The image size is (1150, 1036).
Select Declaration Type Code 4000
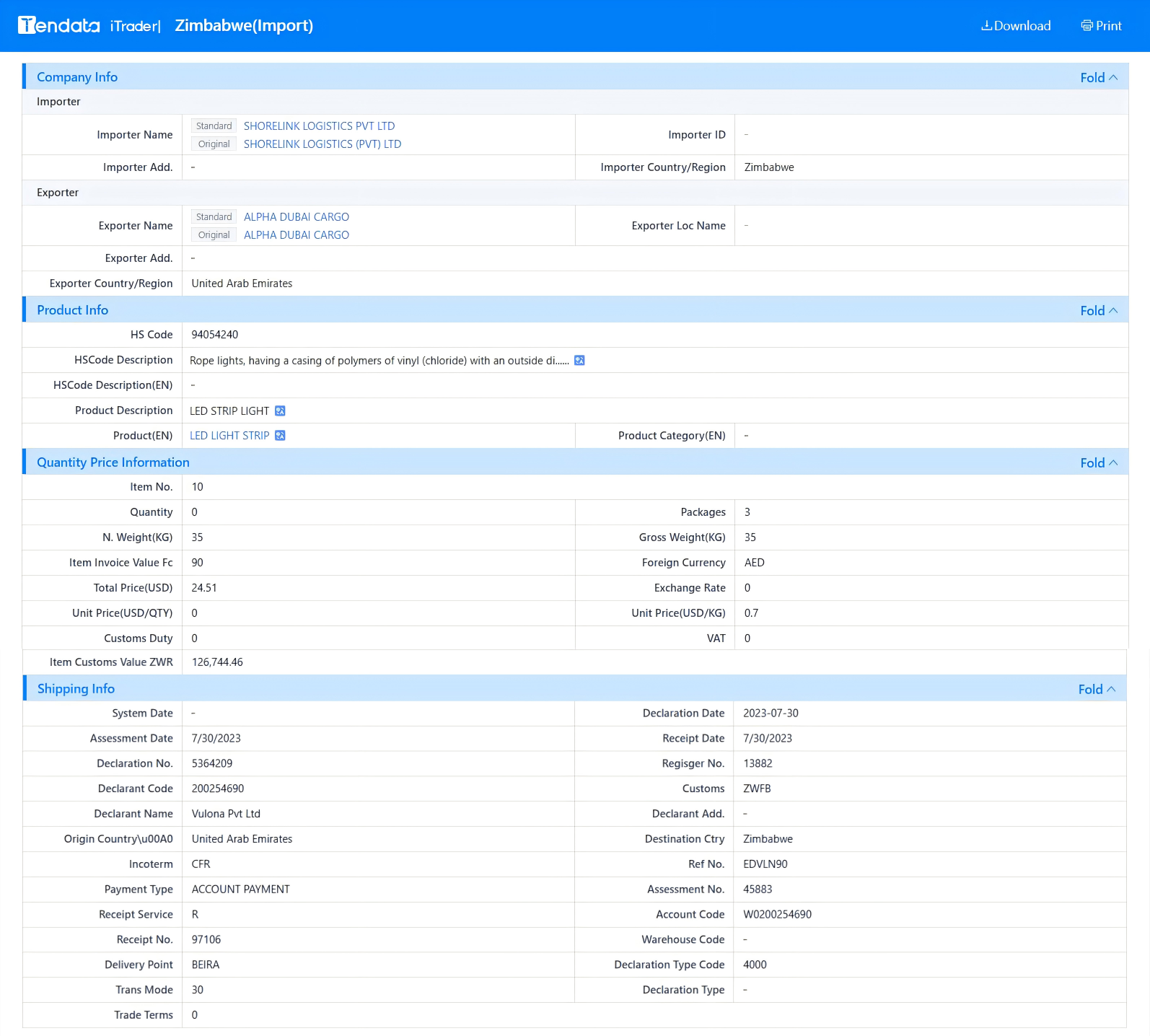point(755,965)
